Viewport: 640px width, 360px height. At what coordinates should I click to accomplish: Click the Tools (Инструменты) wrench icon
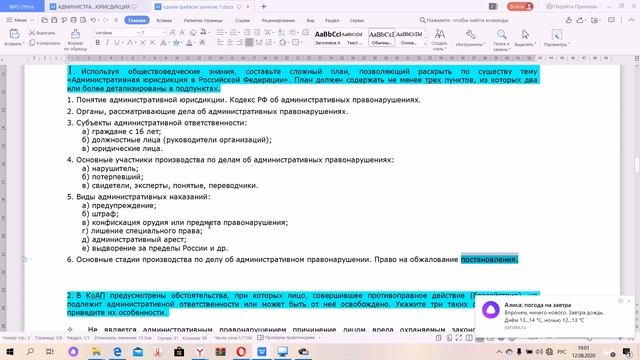470,34
